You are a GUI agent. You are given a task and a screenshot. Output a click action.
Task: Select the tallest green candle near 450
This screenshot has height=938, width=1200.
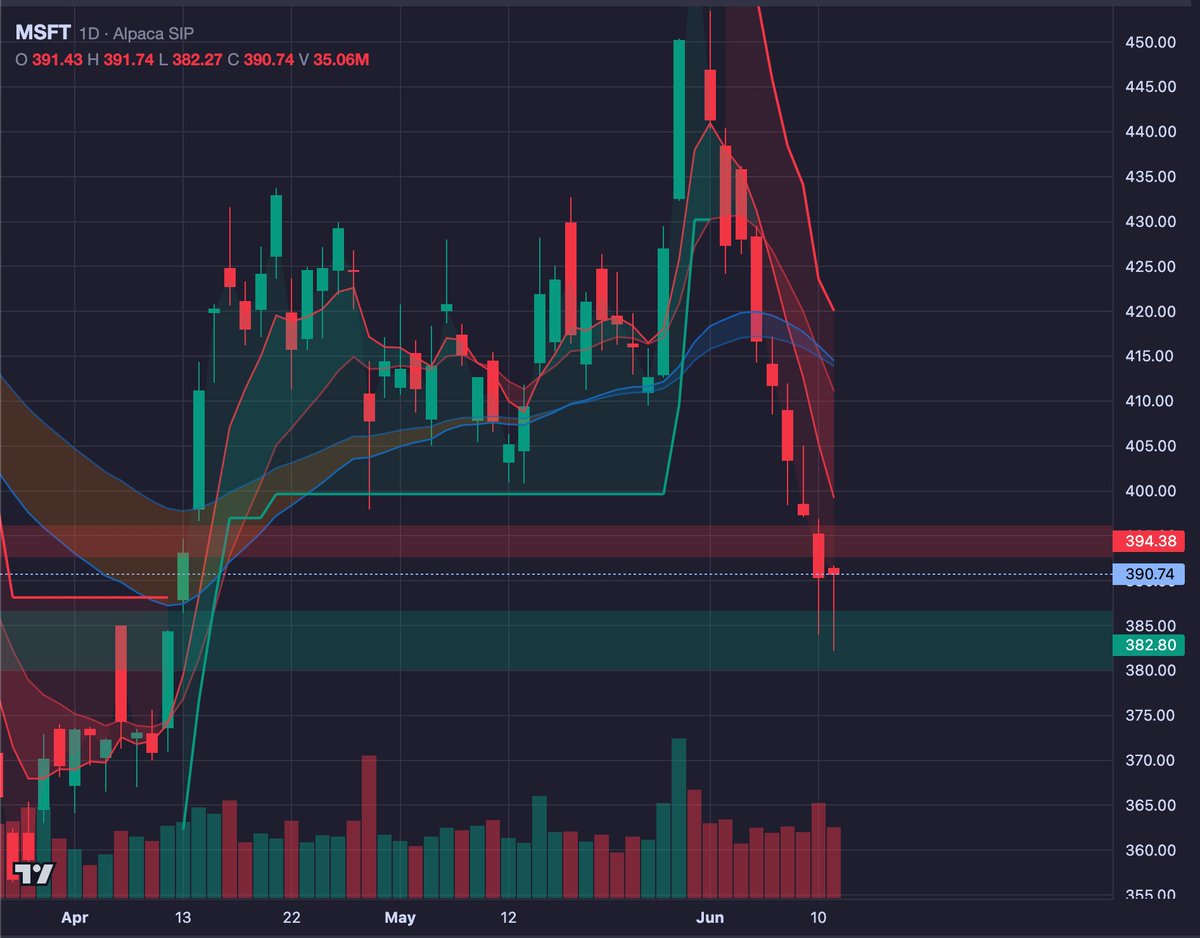click(x=679, y=120)
